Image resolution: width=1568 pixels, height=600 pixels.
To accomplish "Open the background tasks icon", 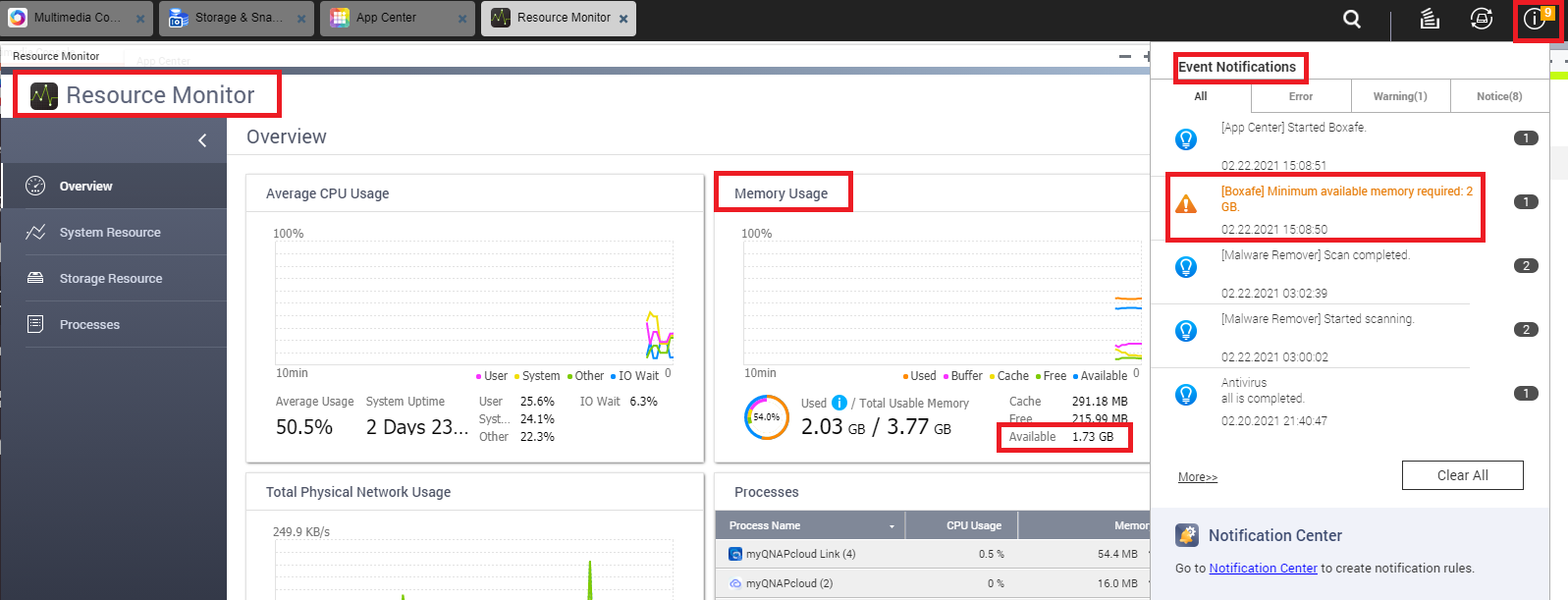I will (x=1430, y=19).
